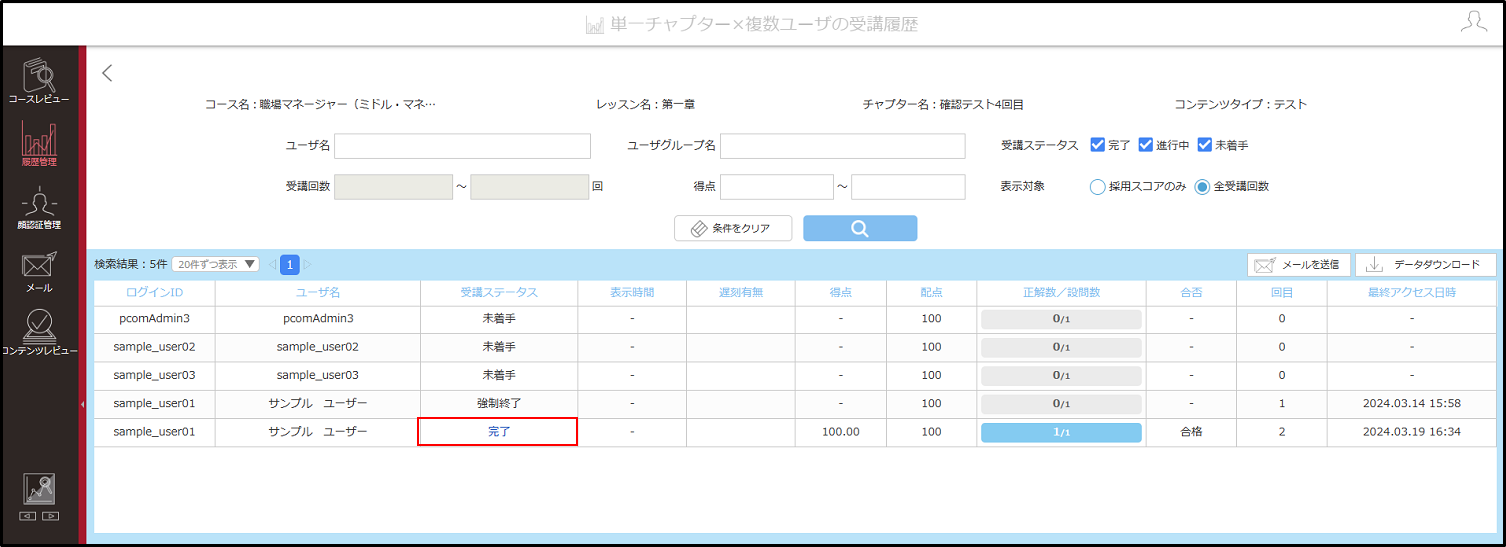Click sample_user02's 0/1 progress bar
The width and height of the screenshot is (1506, 547).
click(x=1061, y=347)
